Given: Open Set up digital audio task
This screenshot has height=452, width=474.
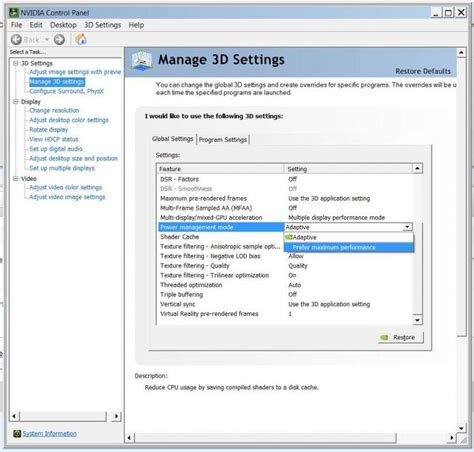Looking at the screenshot, I should pos(56,149).
